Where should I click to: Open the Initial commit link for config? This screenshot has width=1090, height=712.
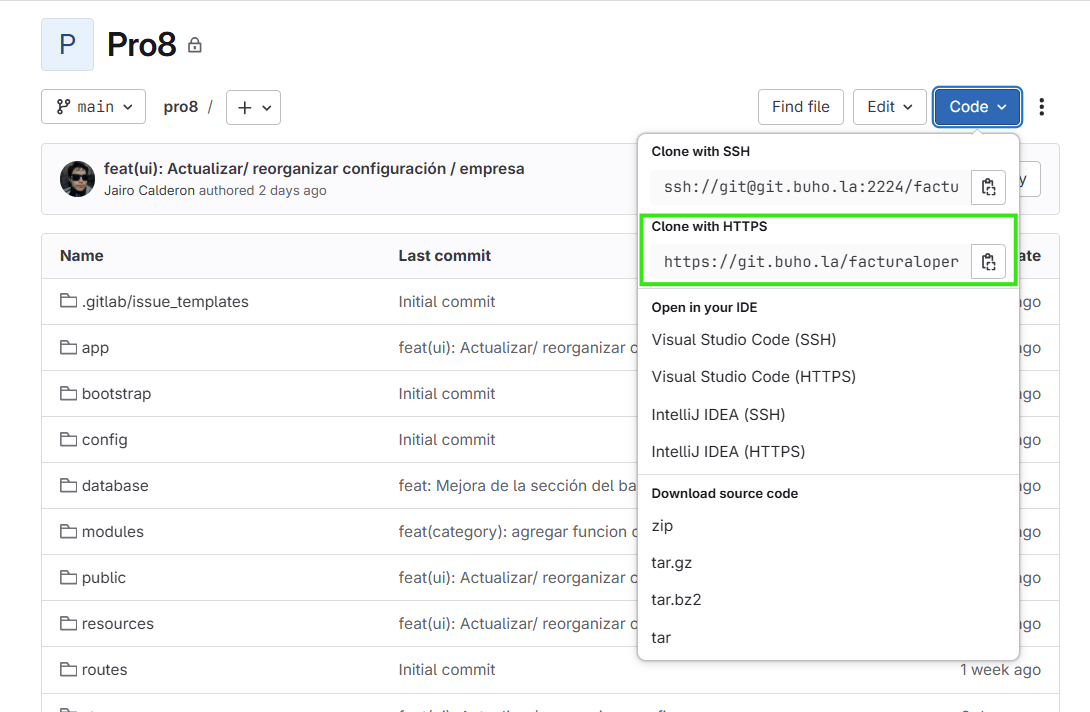[446, 439]
